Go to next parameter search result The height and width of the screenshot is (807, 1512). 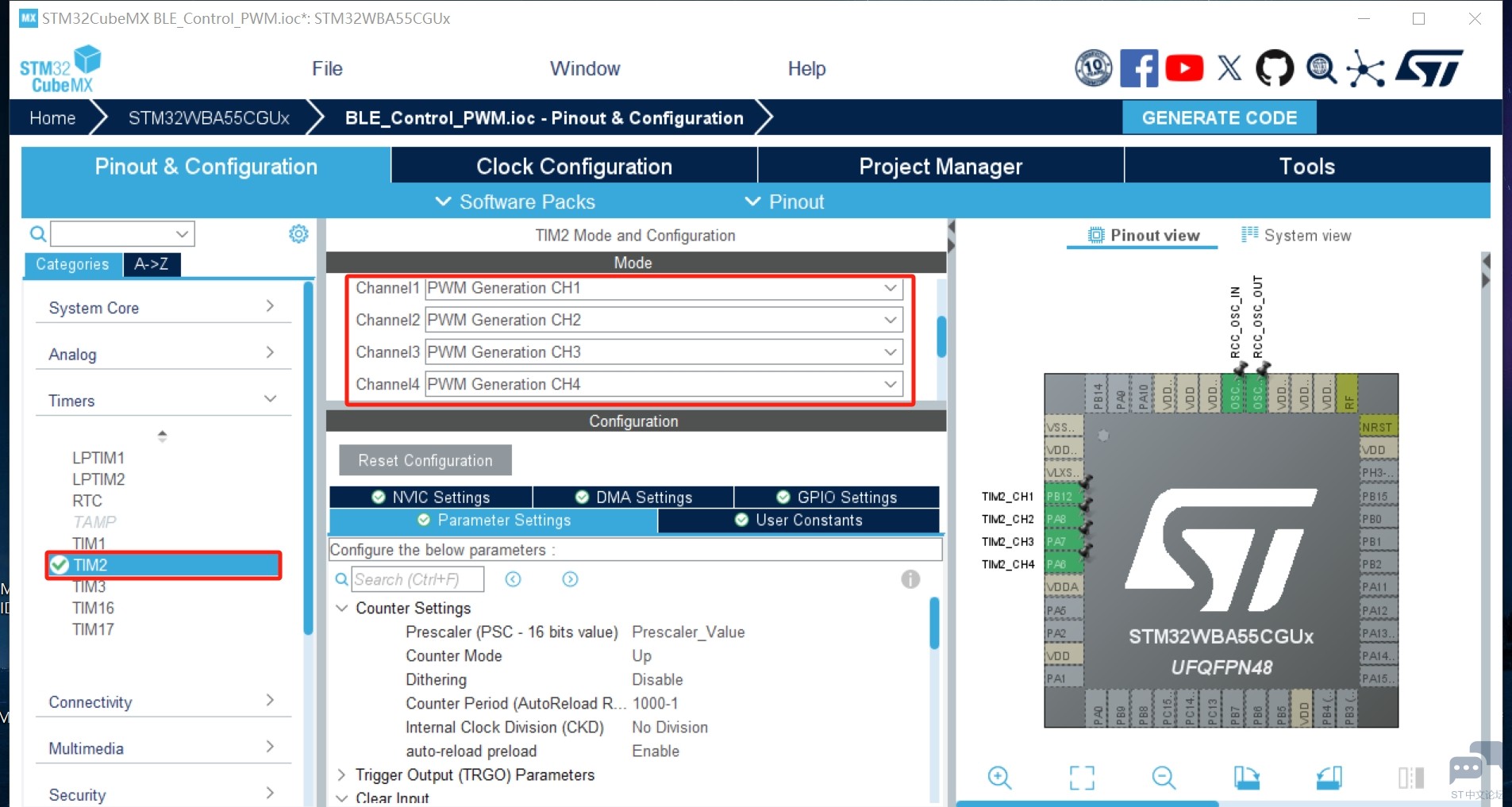tap(570, 579)
